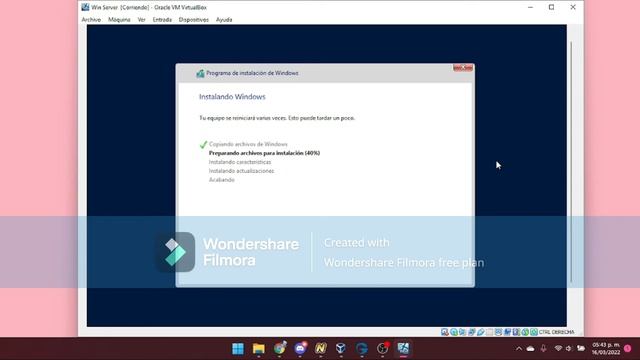Click the green checkmark beside Copiando archivos

203,144
